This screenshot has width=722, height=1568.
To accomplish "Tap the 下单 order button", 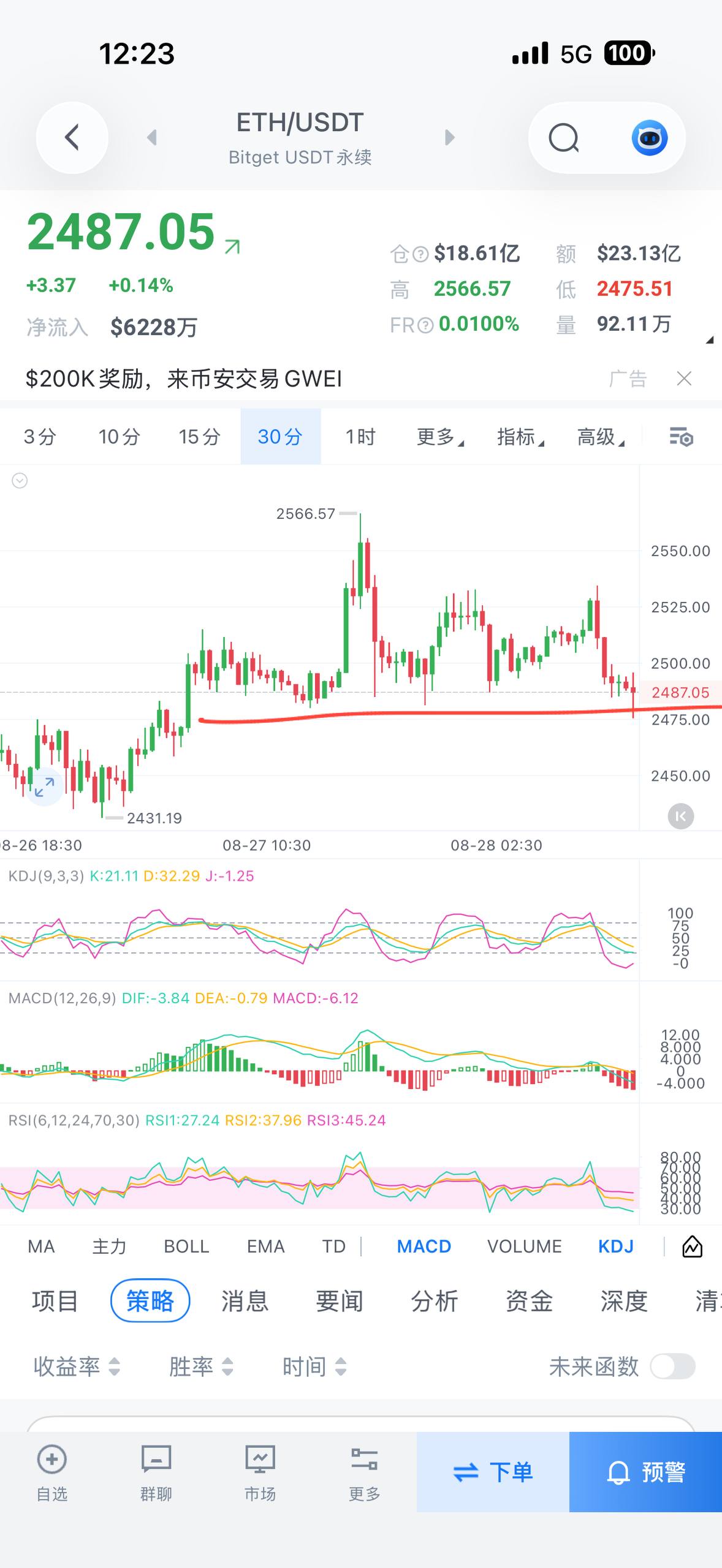I will [x=493, y=1472].
